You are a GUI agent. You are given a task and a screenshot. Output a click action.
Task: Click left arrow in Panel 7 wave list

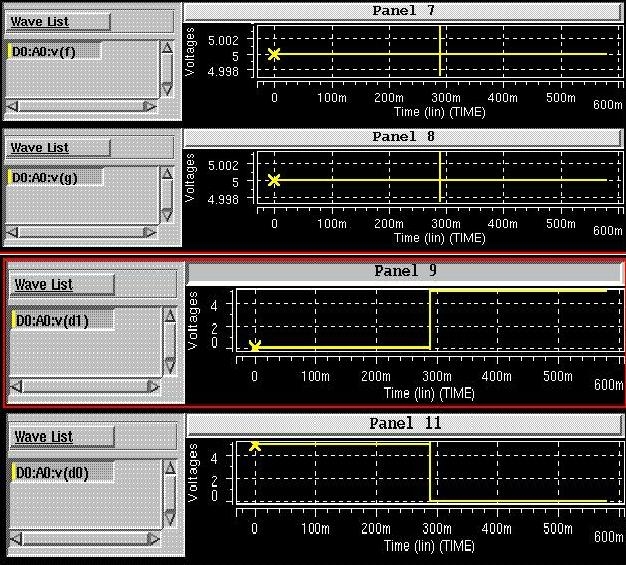pos(12,106)
